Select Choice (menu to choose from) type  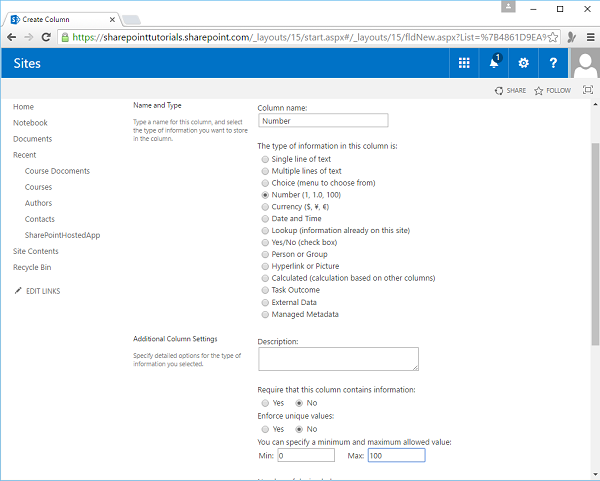click(x=265, y=183)
